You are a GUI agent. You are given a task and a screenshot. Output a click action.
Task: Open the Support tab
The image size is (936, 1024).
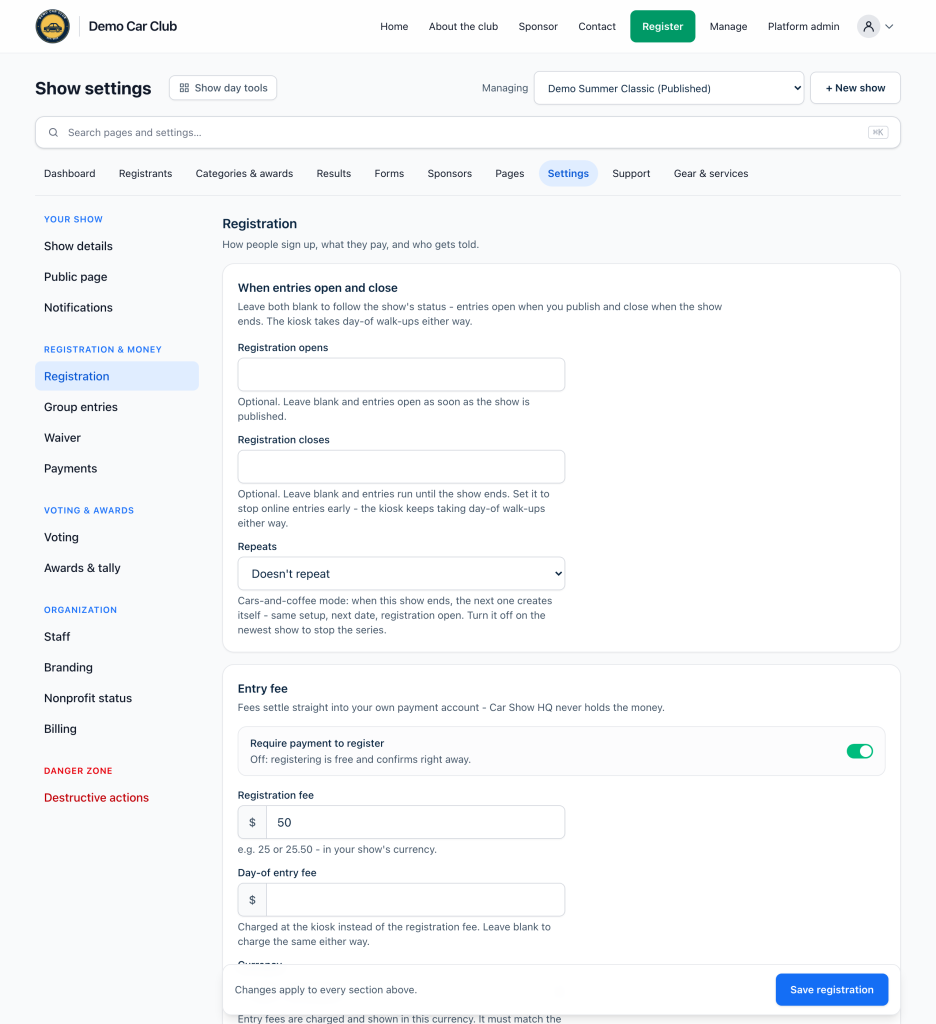point(631,173)
